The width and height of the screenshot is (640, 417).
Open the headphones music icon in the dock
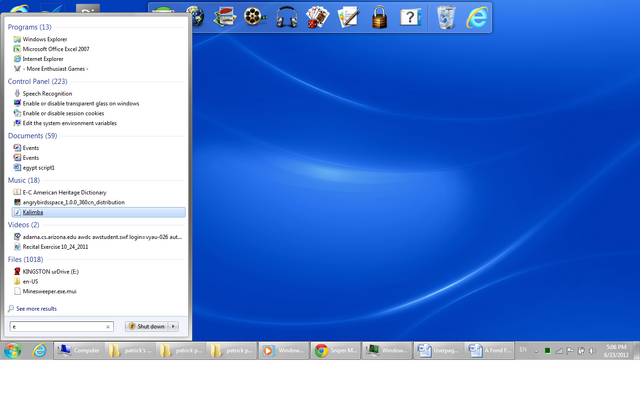(x=287, y=17)
